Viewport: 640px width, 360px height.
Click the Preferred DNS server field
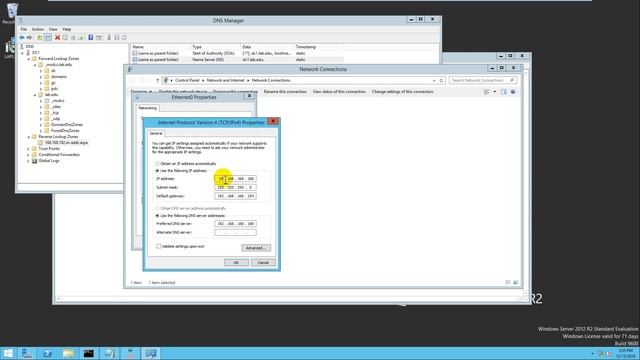point(236,224)
